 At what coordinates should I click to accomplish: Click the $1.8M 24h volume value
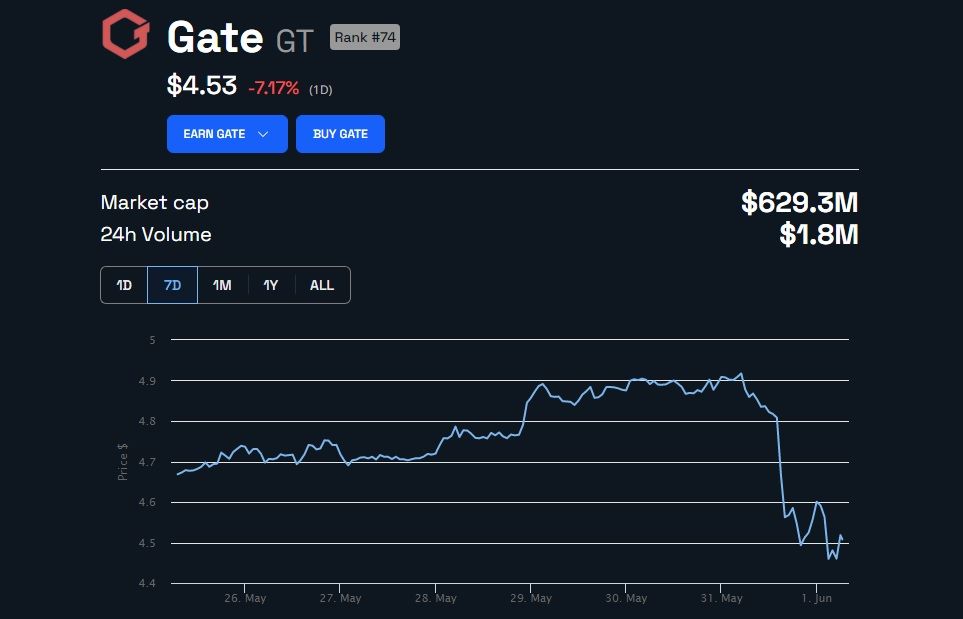click(x=819, y=235)
